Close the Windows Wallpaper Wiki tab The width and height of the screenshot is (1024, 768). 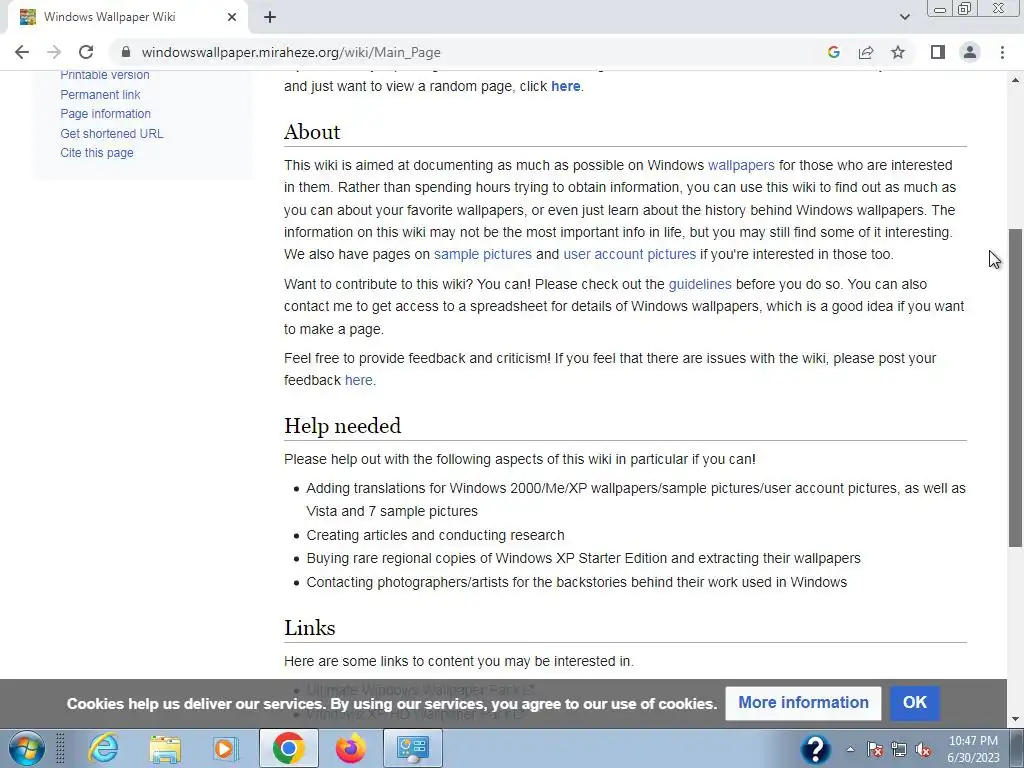[232, 17]
